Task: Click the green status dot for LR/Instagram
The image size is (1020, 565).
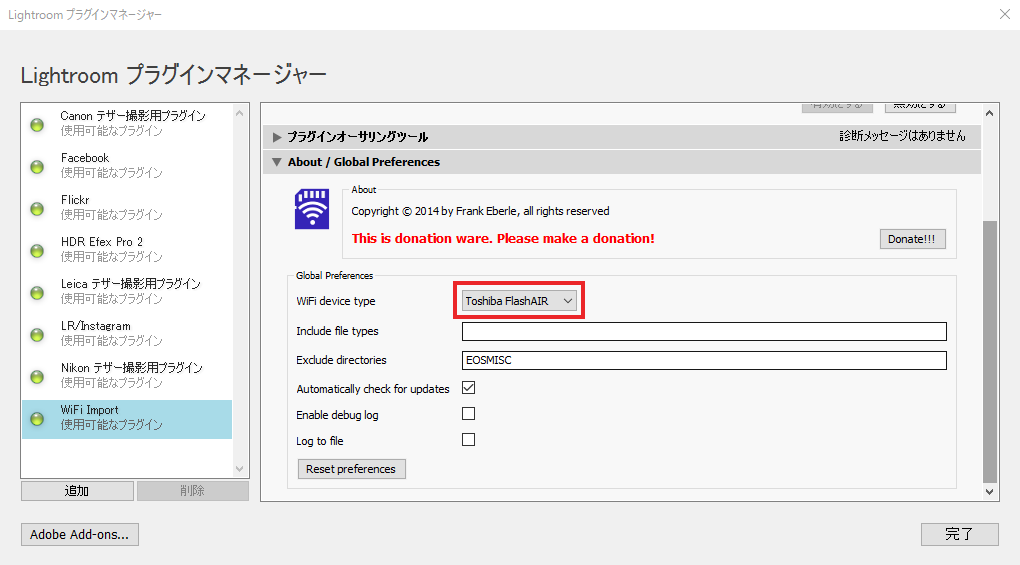Action: [37, 335]
